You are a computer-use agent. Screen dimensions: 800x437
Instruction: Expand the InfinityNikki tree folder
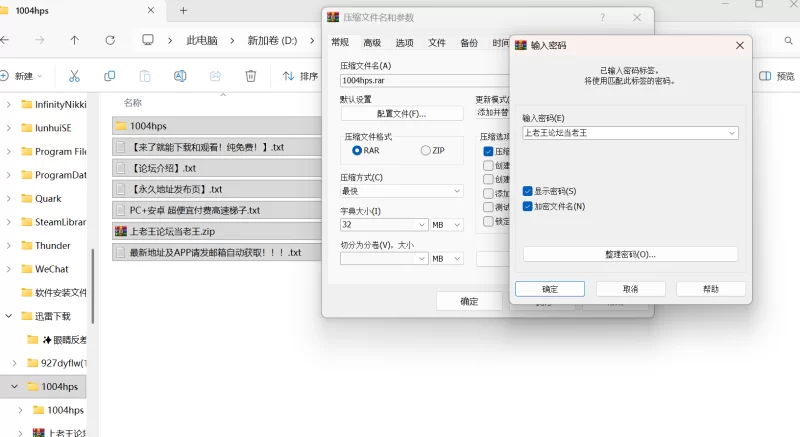(x=9, y=105)
